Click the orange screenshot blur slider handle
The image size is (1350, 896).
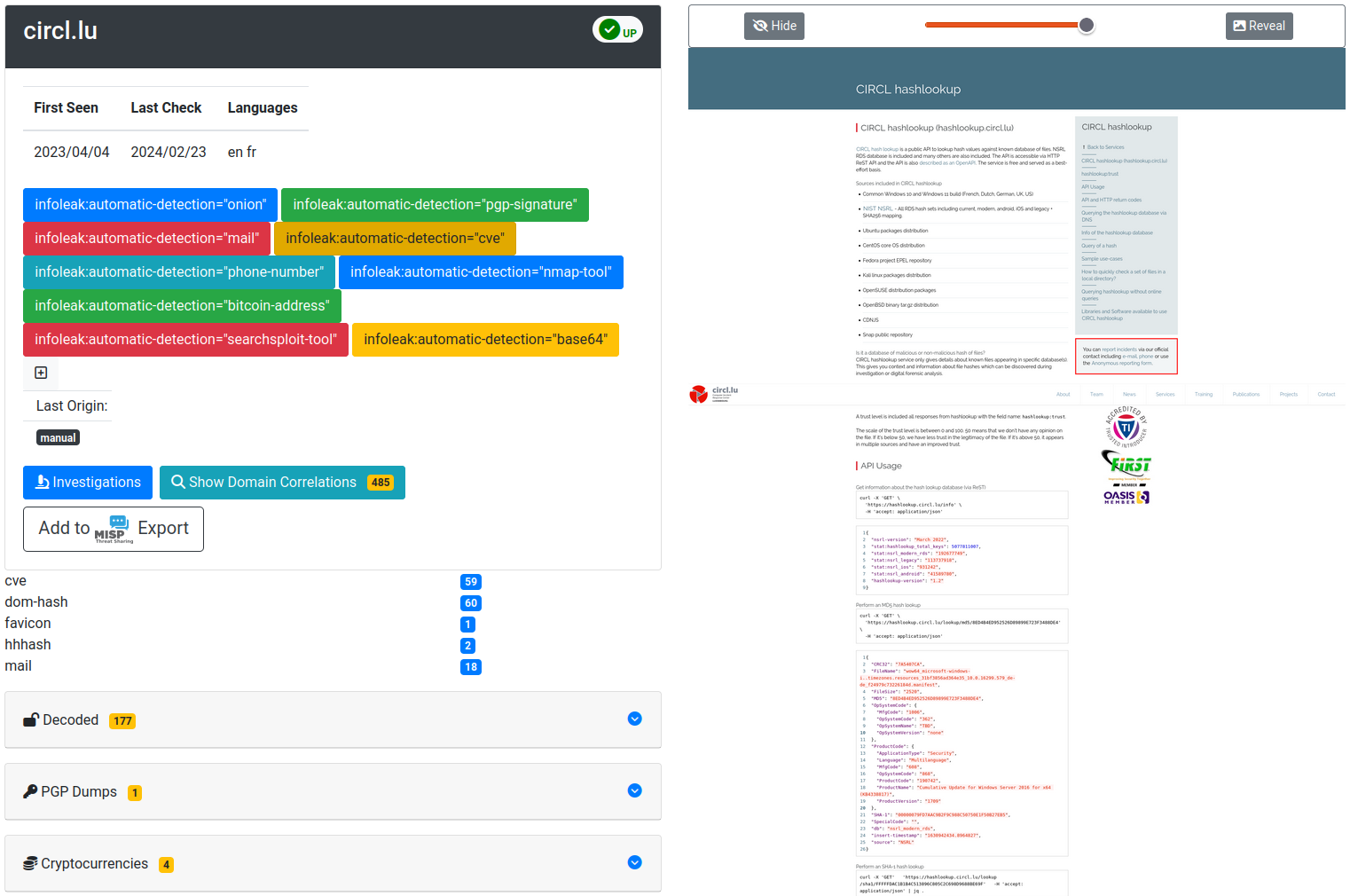tap(1087, 26)
